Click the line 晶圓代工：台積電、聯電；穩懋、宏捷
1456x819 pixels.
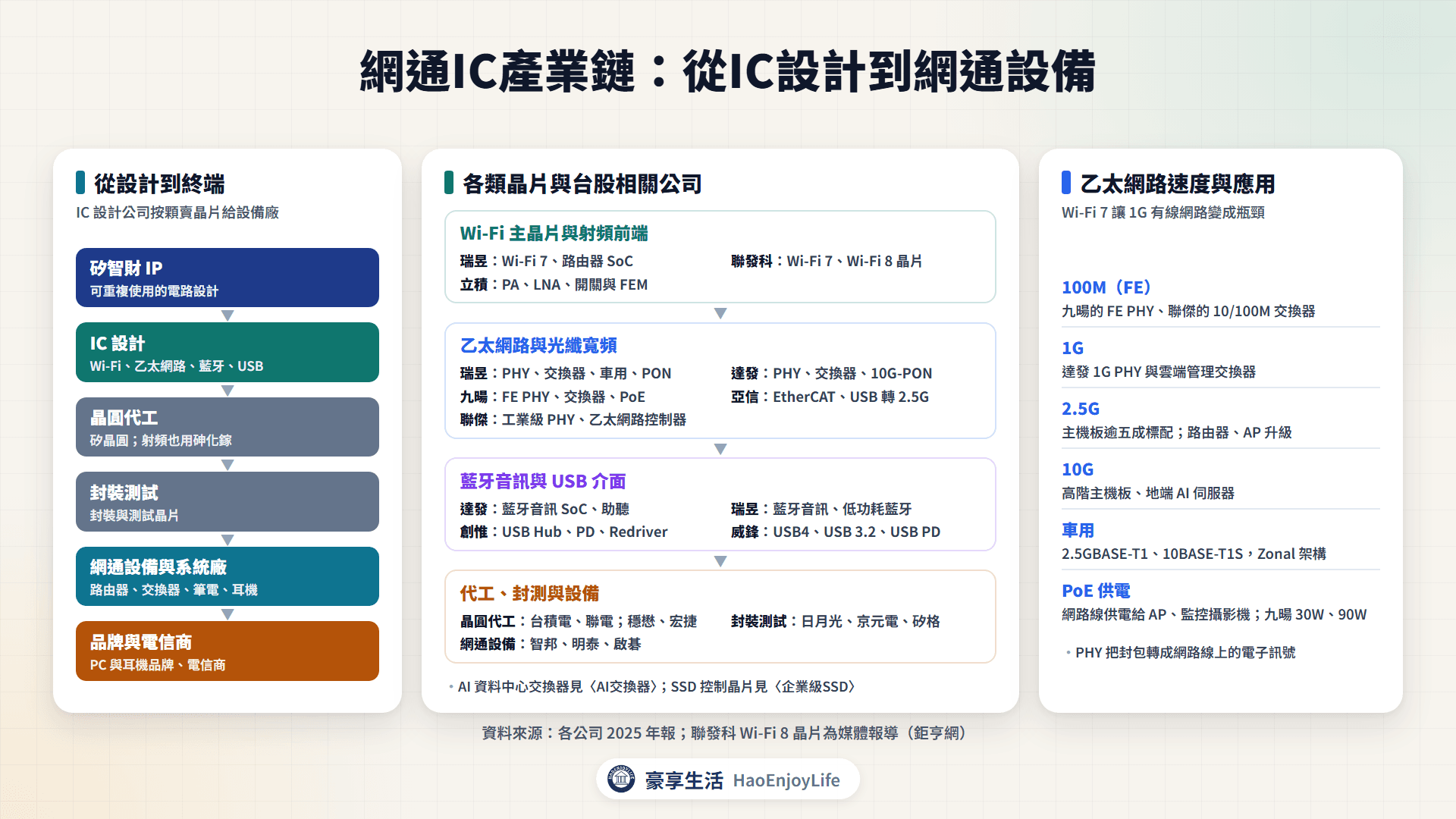[x=579, y=622]
